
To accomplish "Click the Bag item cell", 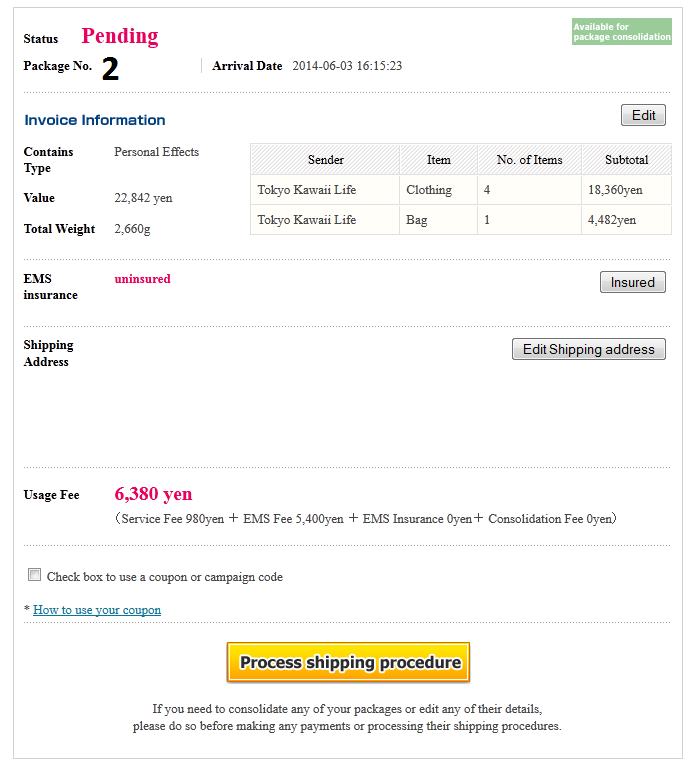I will pos(416,220).
